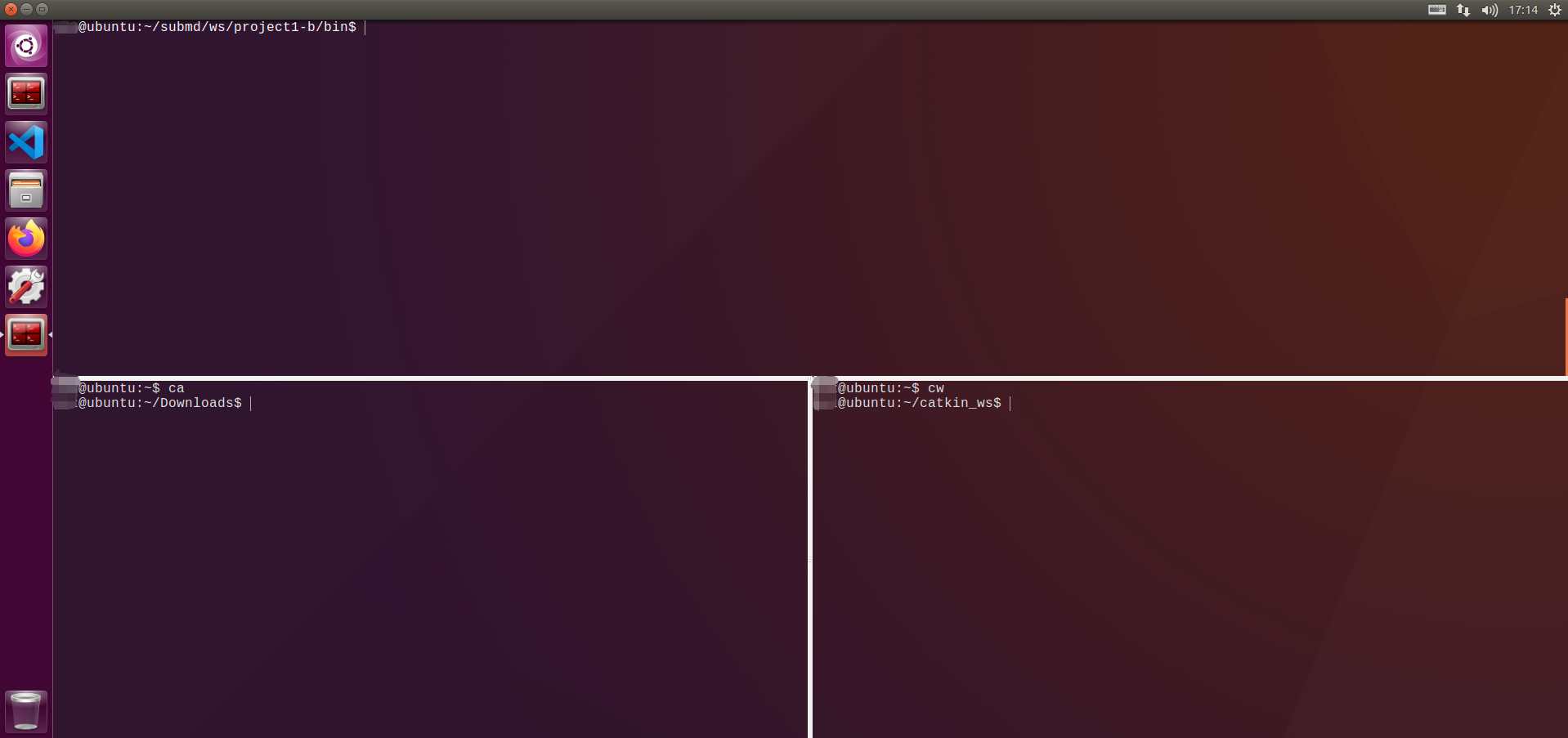
Task: Open Visual Studio Code from the dock
Action: [26, 142]
